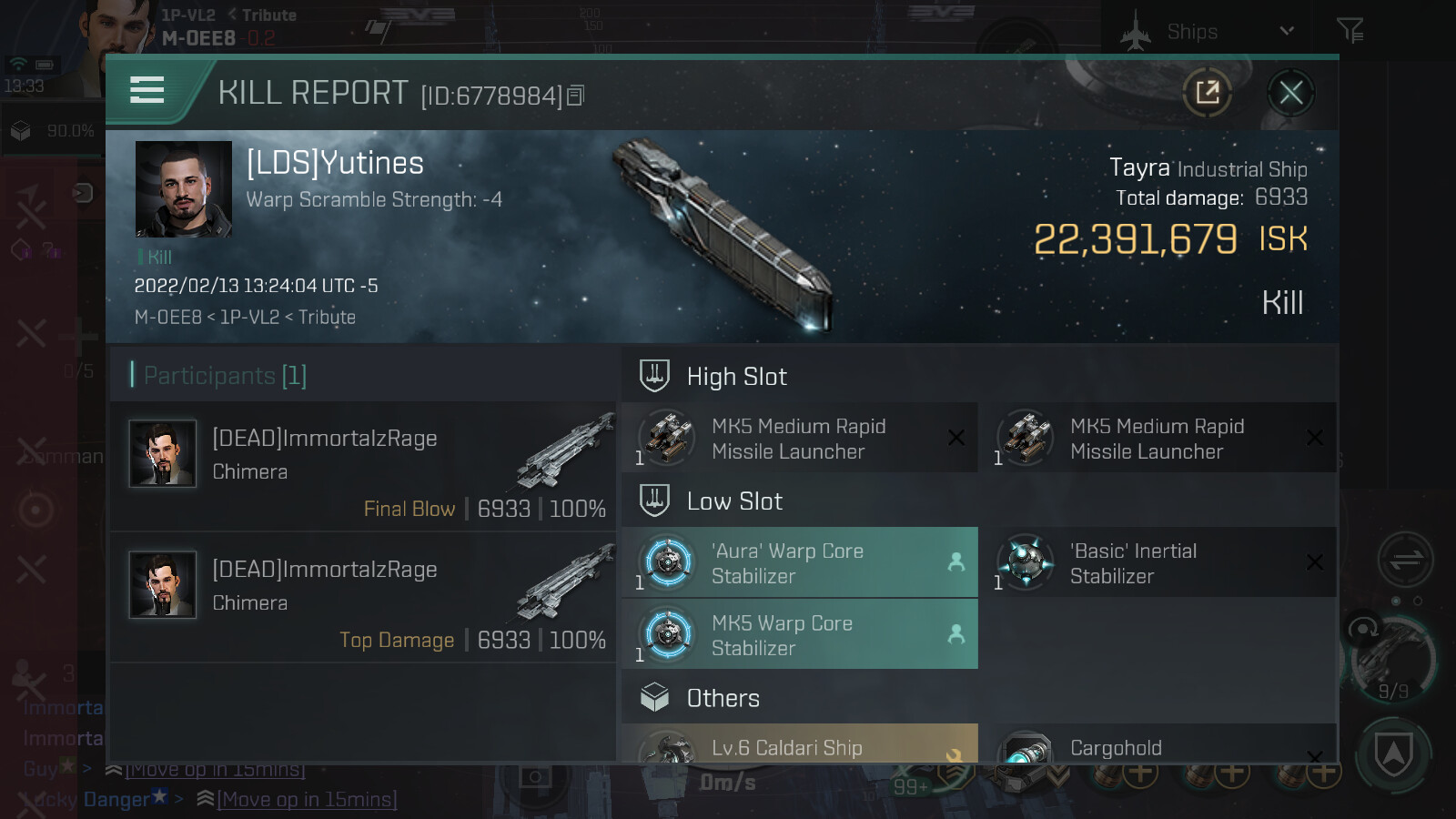
Task: Click the 'Basic' Inertial Stabilizer module icon
Action: click(x=1026, y=562)
